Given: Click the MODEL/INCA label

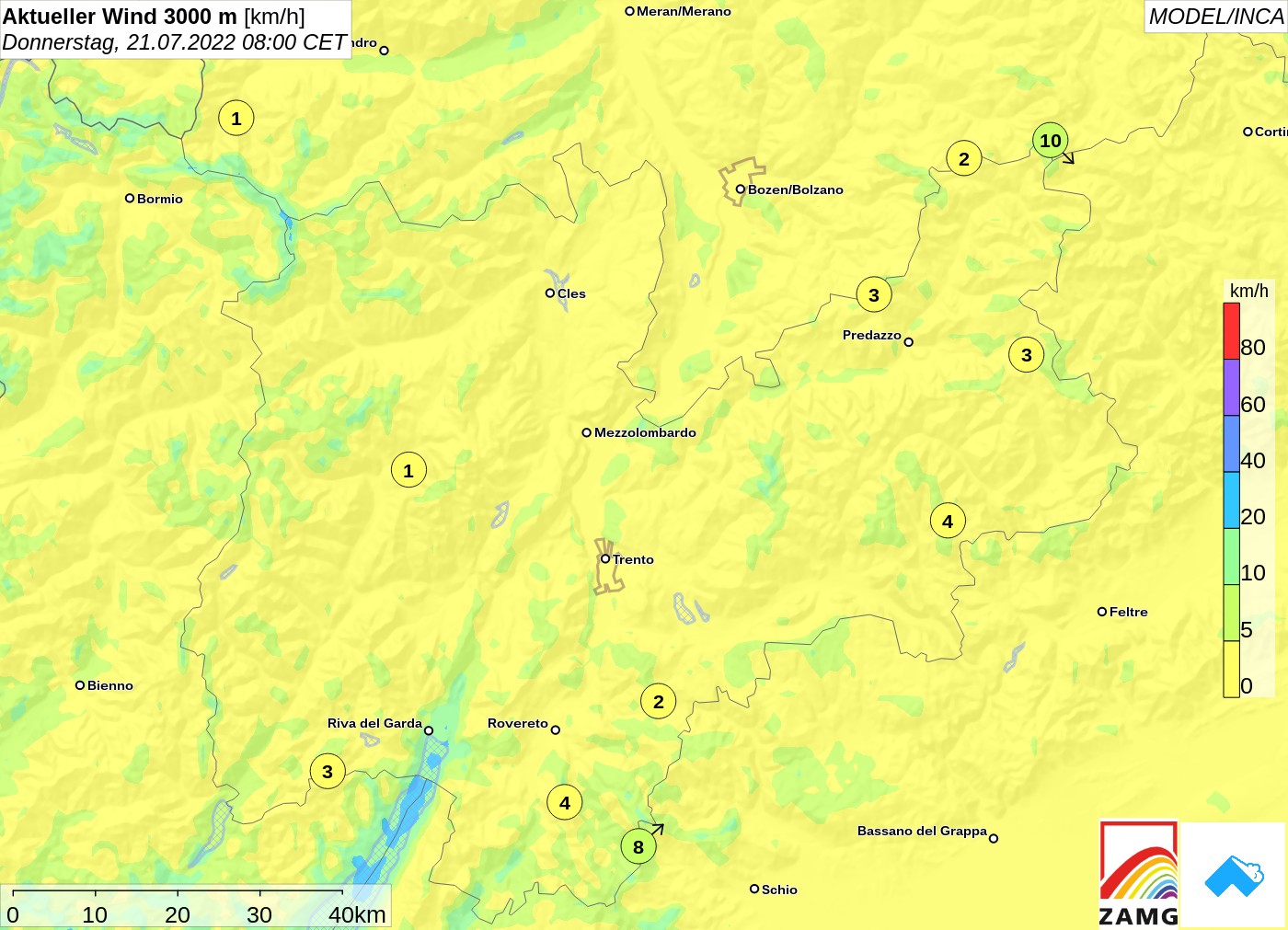Looking at the screenshot, I should [x=1216, y=17].
